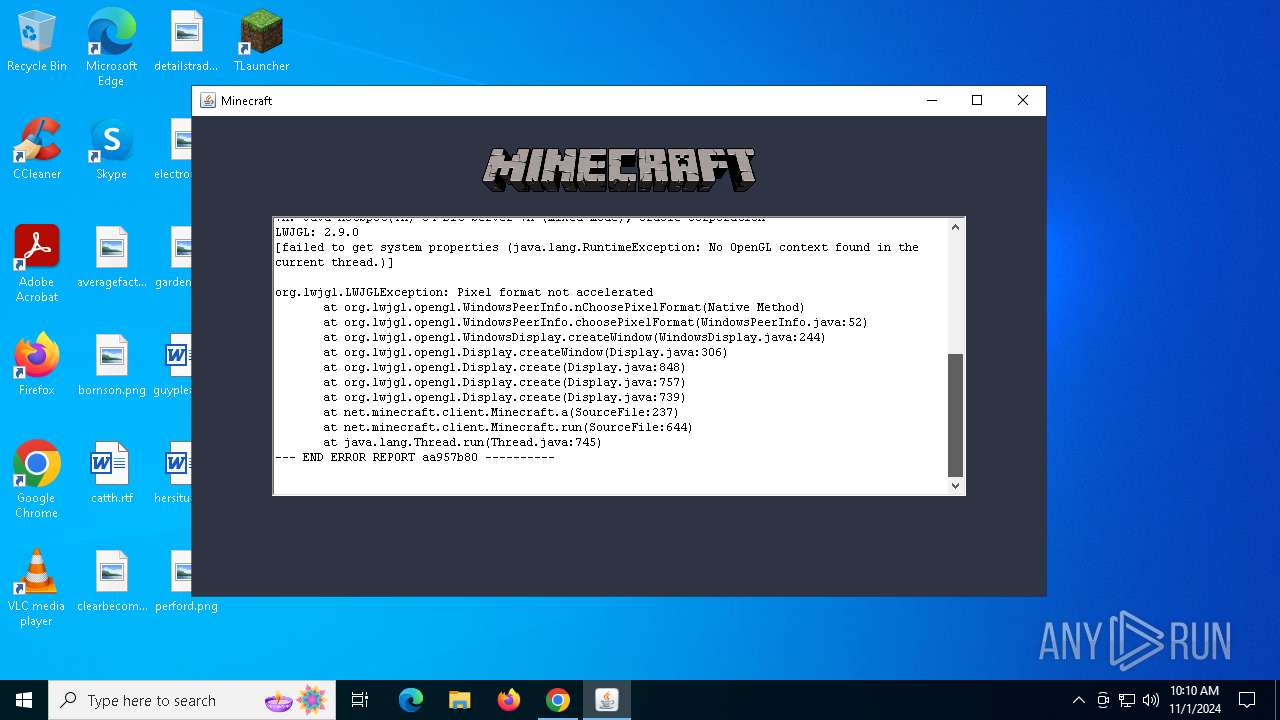Open the notification center

1247,700
